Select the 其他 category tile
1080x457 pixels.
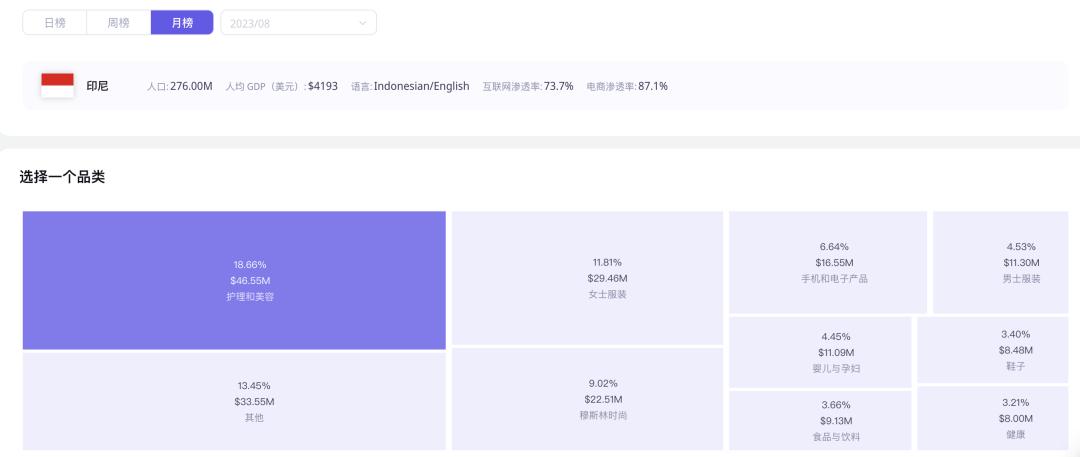(x=234, y=401)
